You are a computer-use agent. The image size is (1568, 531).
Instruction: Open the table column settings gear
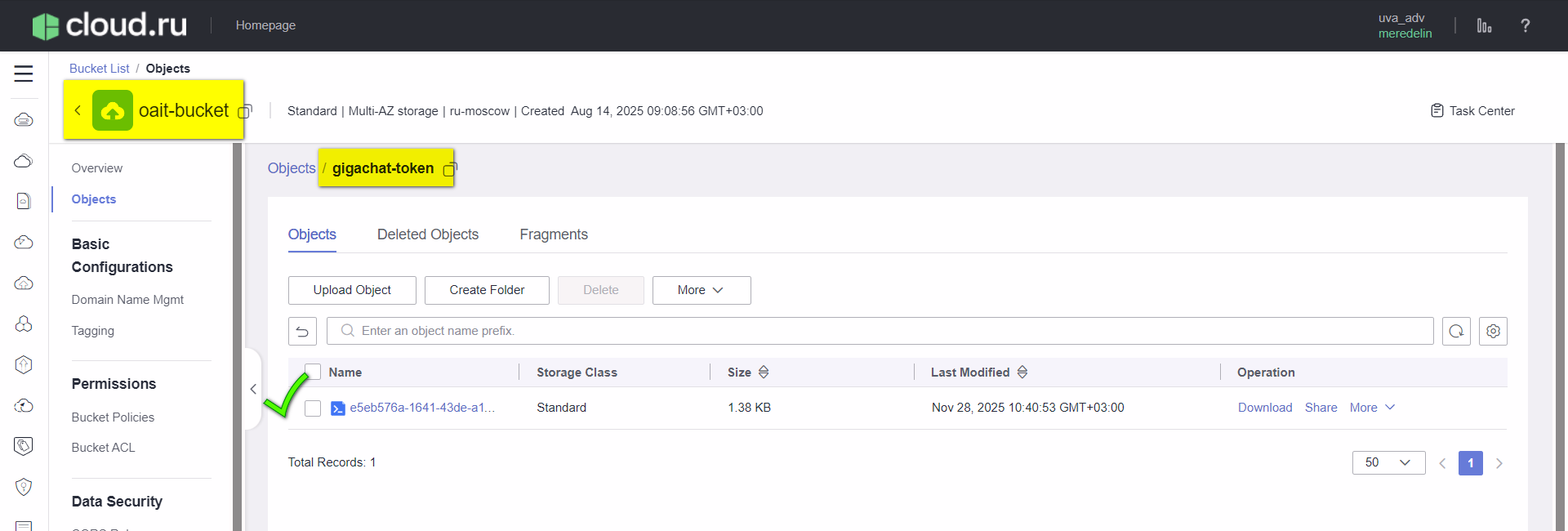point(1493,331)
